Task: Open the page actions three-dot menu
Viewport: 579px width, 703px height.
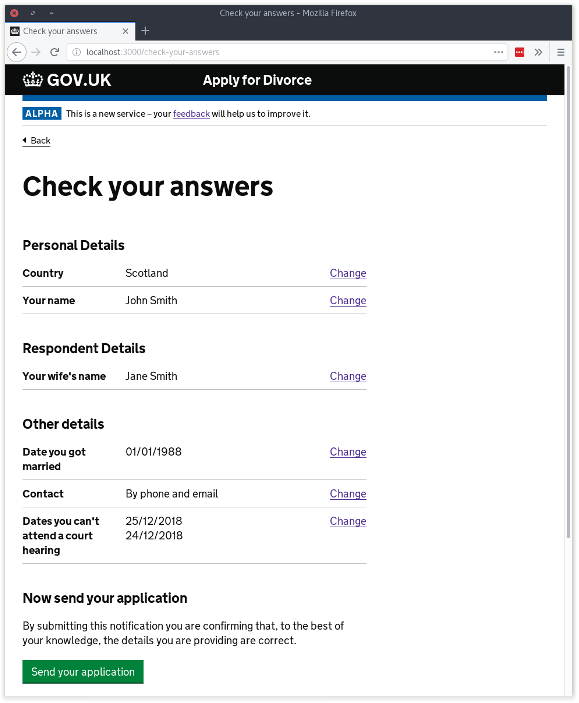Action: pyautogui.click(x=498, y=52)
